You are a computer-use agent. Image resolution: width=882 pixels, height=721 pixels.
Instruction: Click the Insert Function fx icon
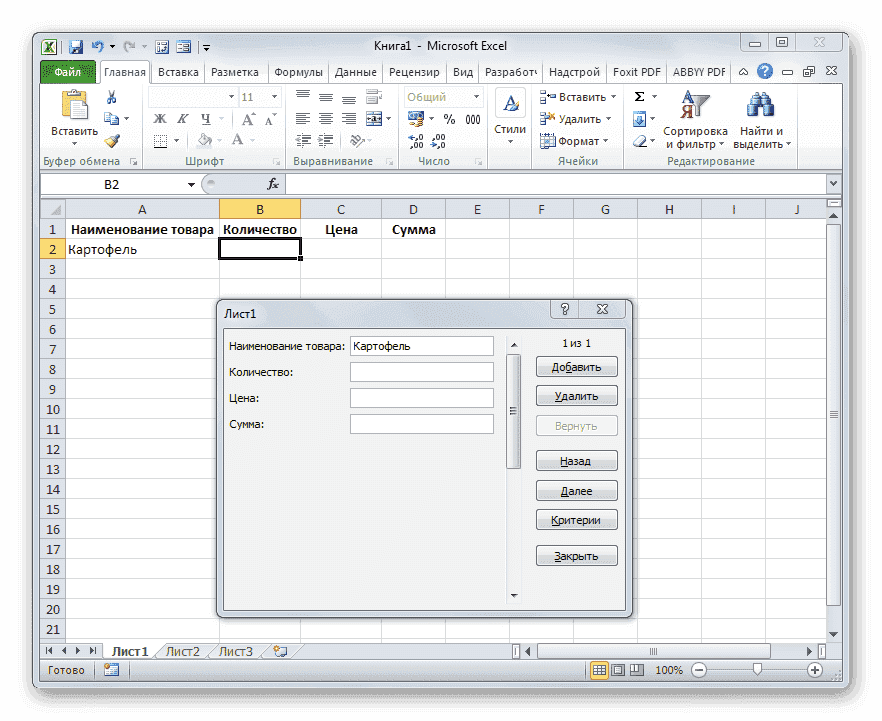coord(273,183)
